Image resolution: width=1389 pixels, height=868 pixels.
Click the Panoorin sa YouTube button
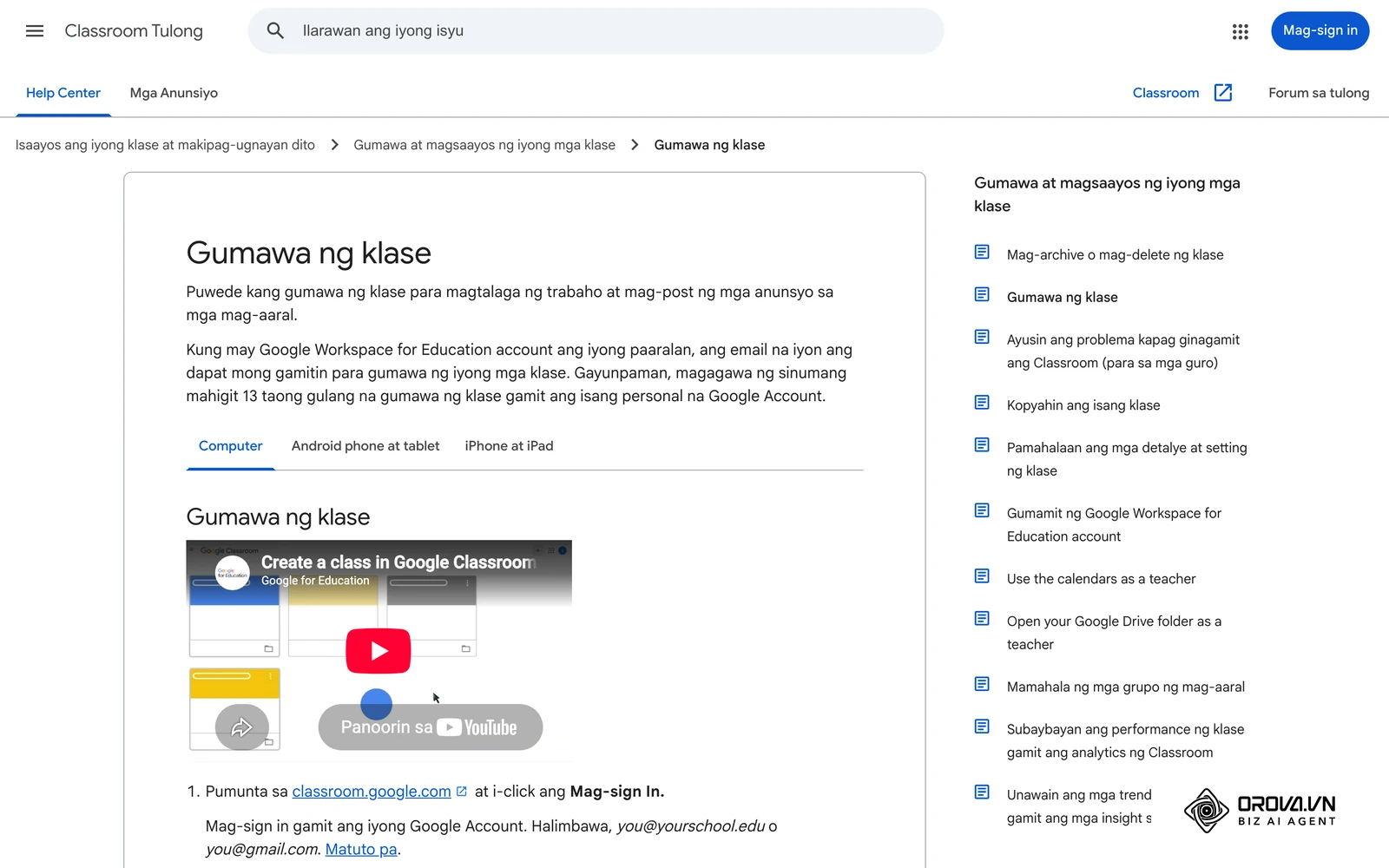(431, 727)
